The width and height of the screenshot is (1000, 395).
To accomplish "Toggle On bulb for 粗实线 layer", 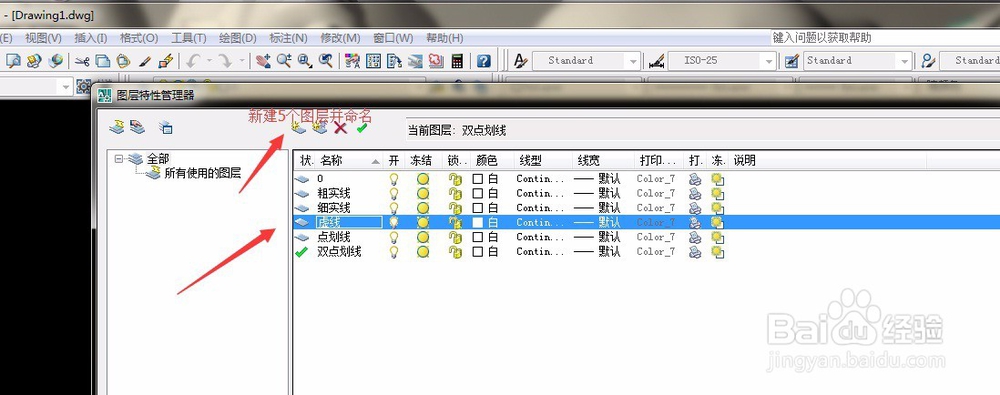I will [x=394, y=193].
